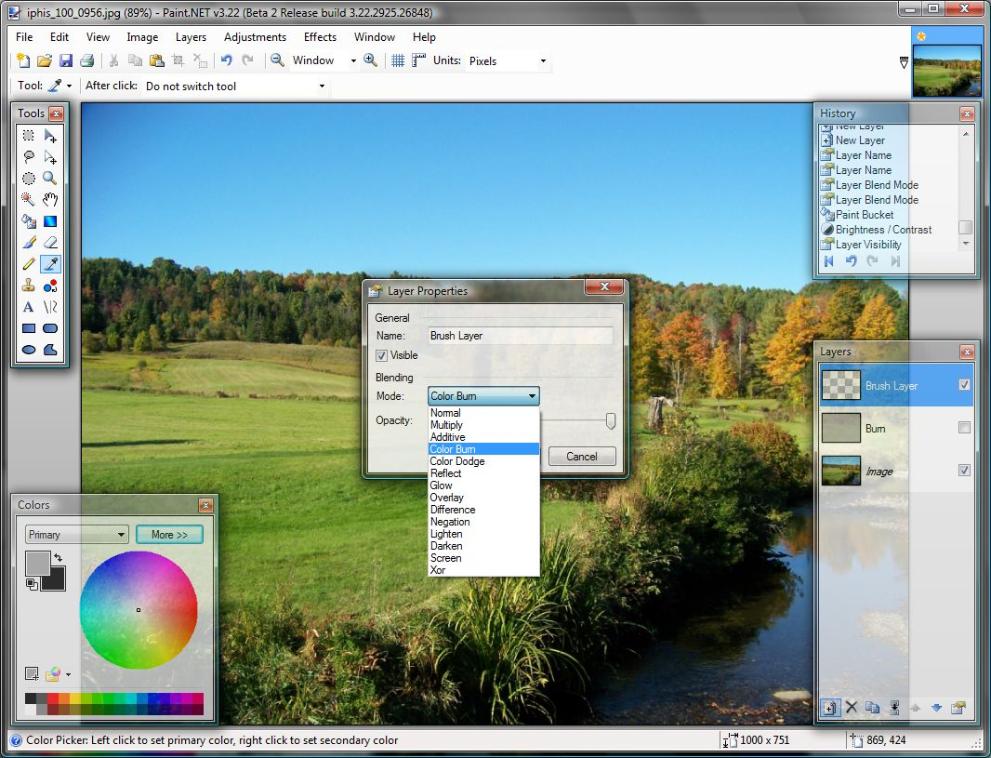This screenshot has width=991, height=758.
Task: Pick the Gradient tool in Tools panel
Action: coord(50,221)
